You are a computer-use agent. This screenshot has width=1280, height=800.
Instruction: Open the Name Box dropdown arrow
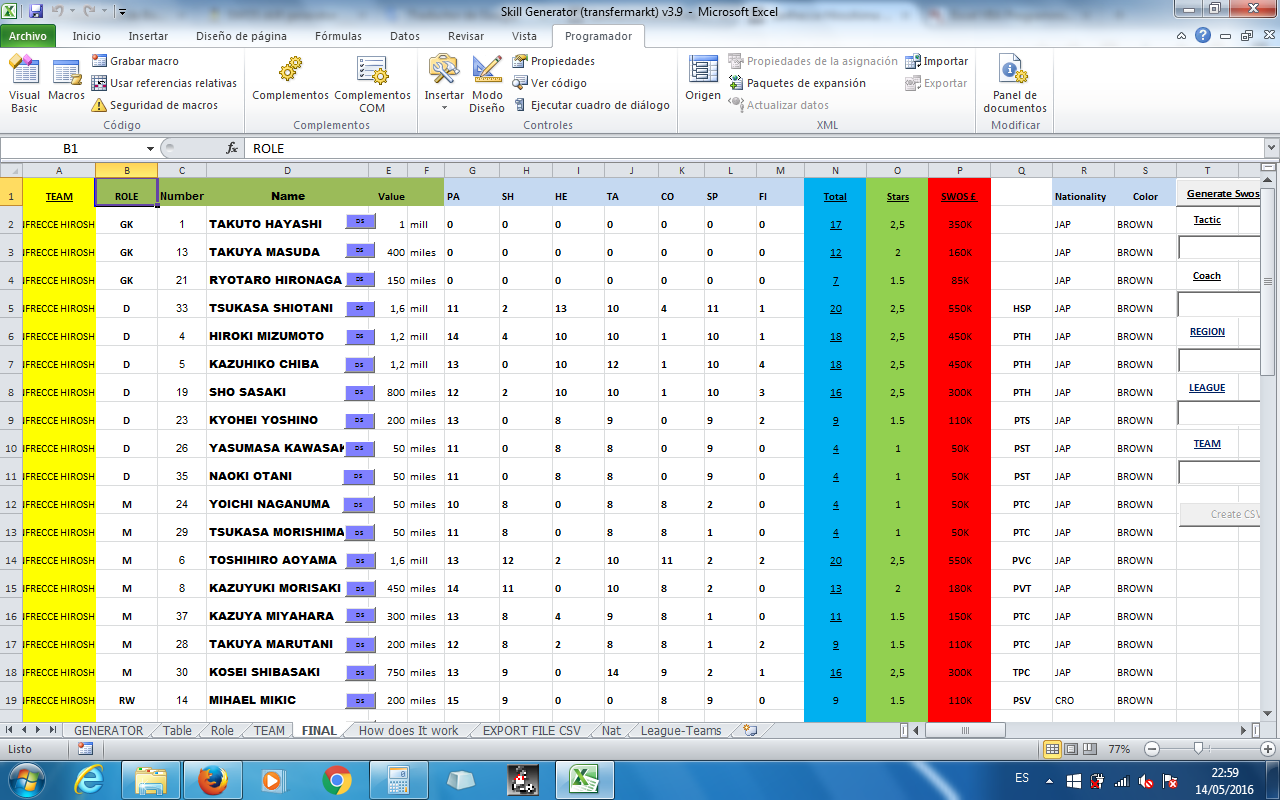pyautogui.click(x=150, y=148)
